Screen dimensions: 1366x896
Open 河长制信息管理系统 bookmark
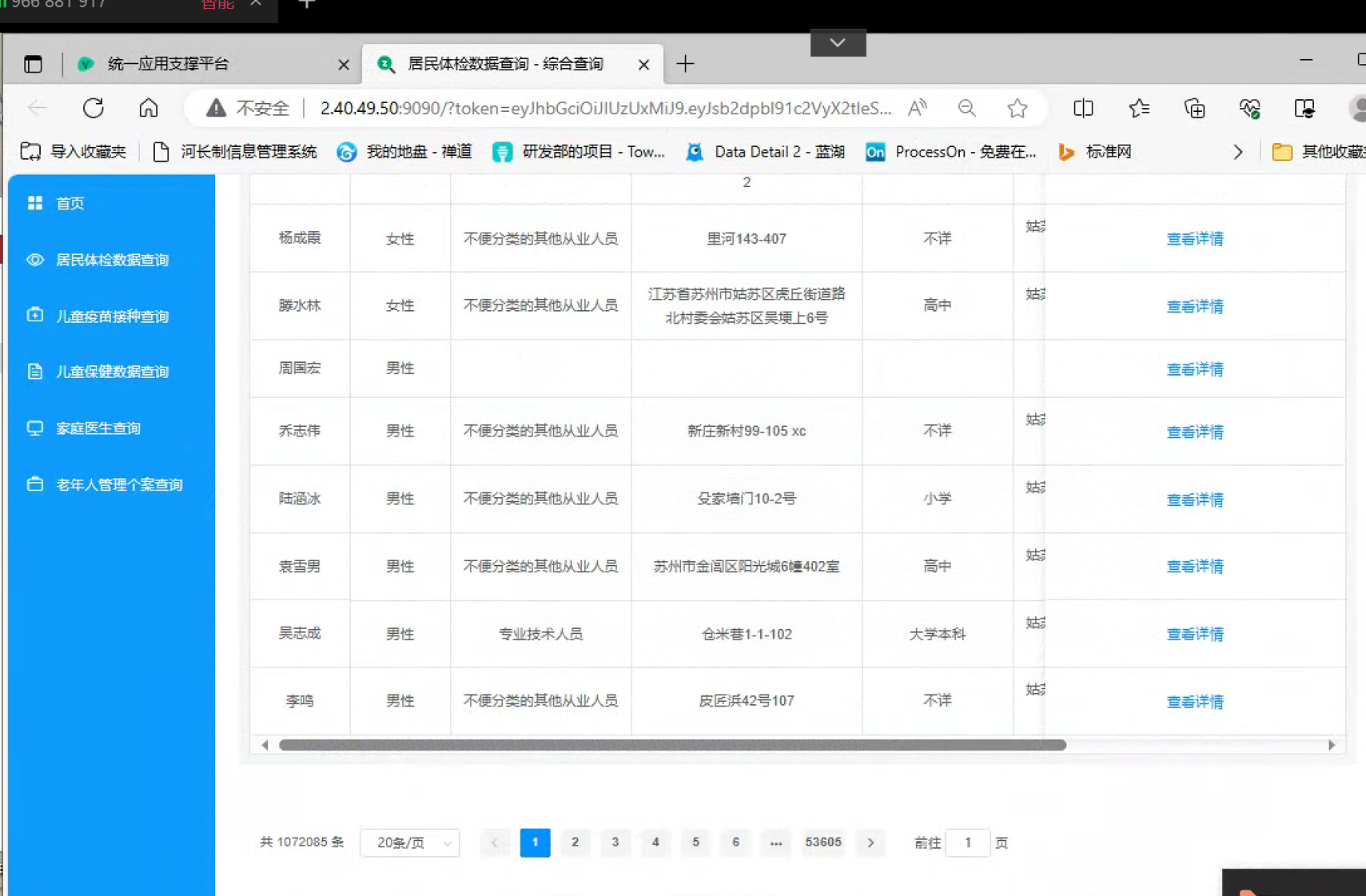pyautogui.click(x=234, y=152)
